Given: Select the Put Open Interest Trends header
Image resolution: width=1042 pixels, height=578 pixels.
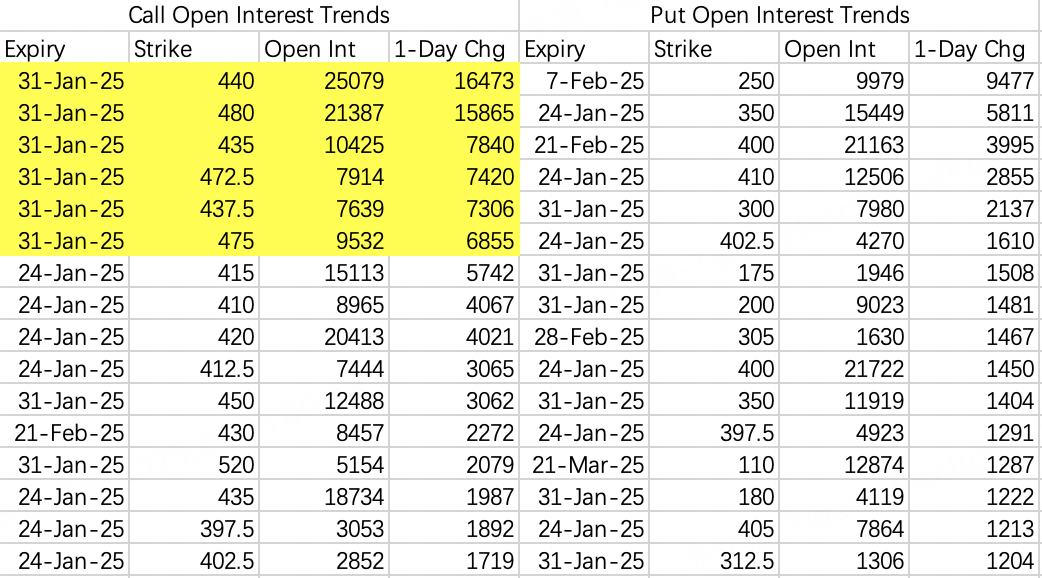Looking at the screenshot, I should pos(780,15).
